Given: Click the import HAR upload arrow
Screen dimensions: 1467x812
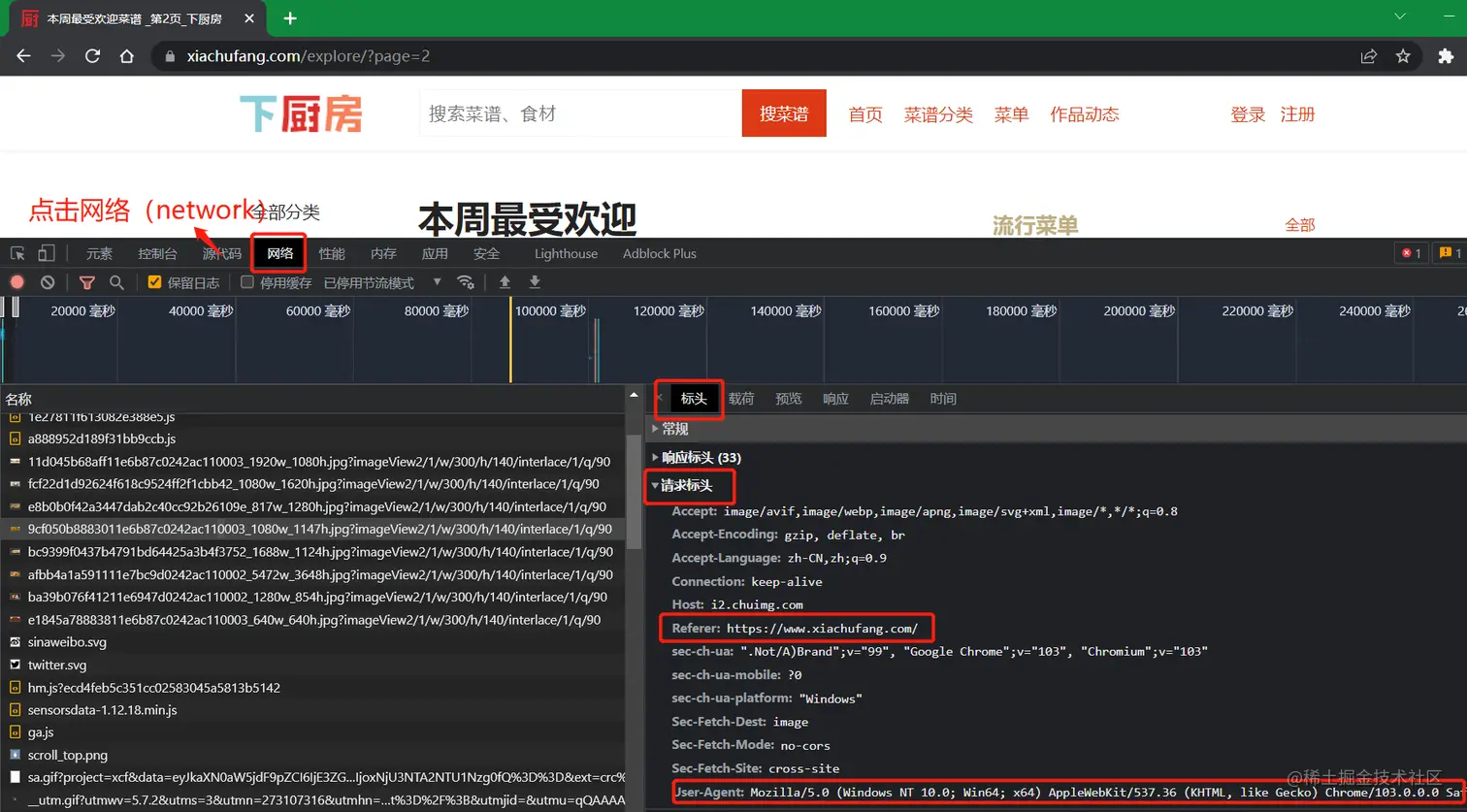Looking at the screenshot, I should coord(505,282).
